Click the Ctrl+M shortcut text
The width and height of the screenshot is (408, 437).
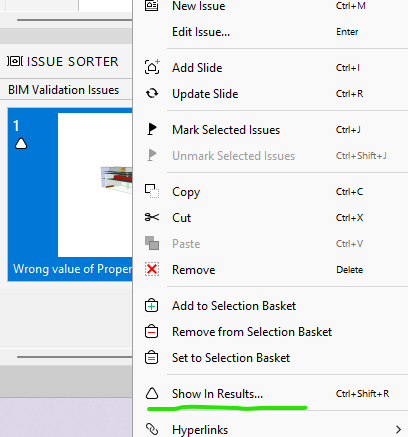(351, 6)
